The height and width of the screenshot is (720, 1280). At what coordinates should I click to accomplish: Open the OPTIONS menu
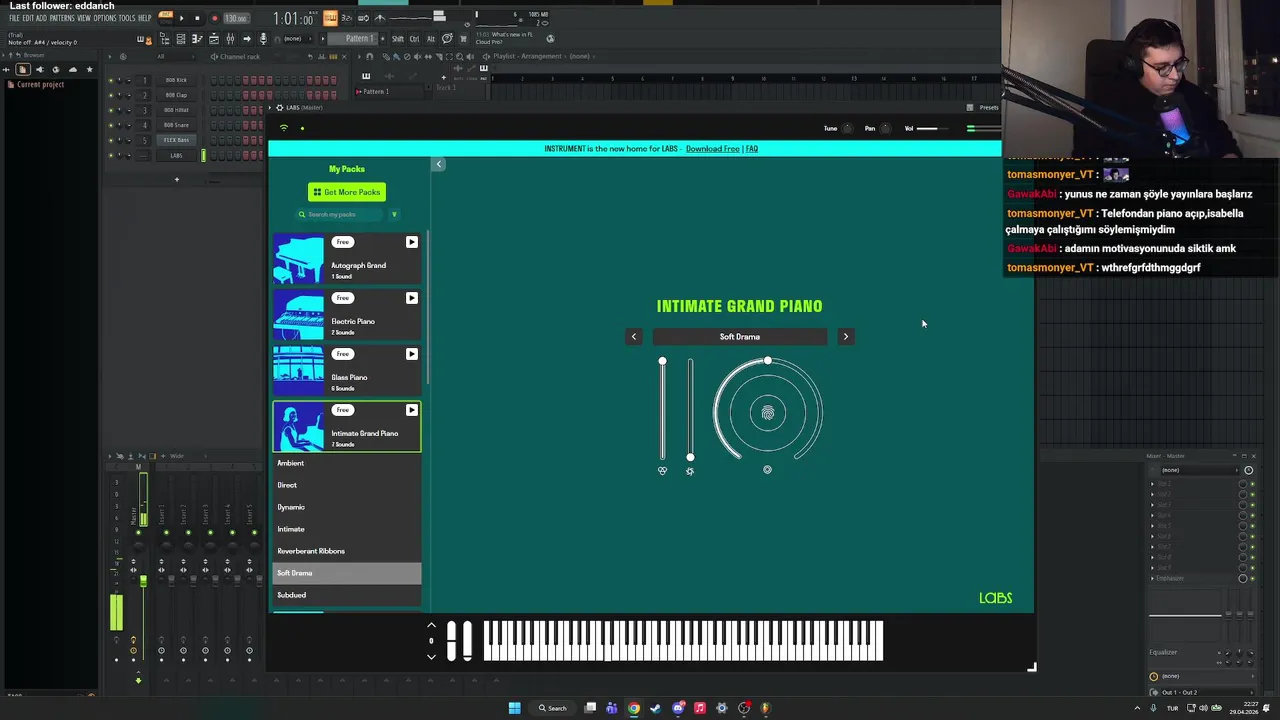105,18
